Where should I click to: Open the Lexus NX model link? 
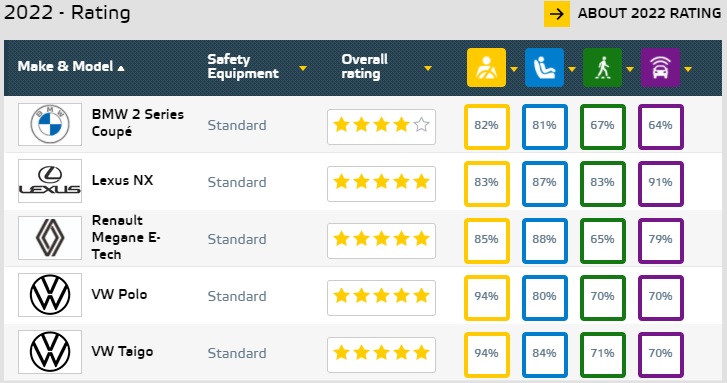coord(122,180)
